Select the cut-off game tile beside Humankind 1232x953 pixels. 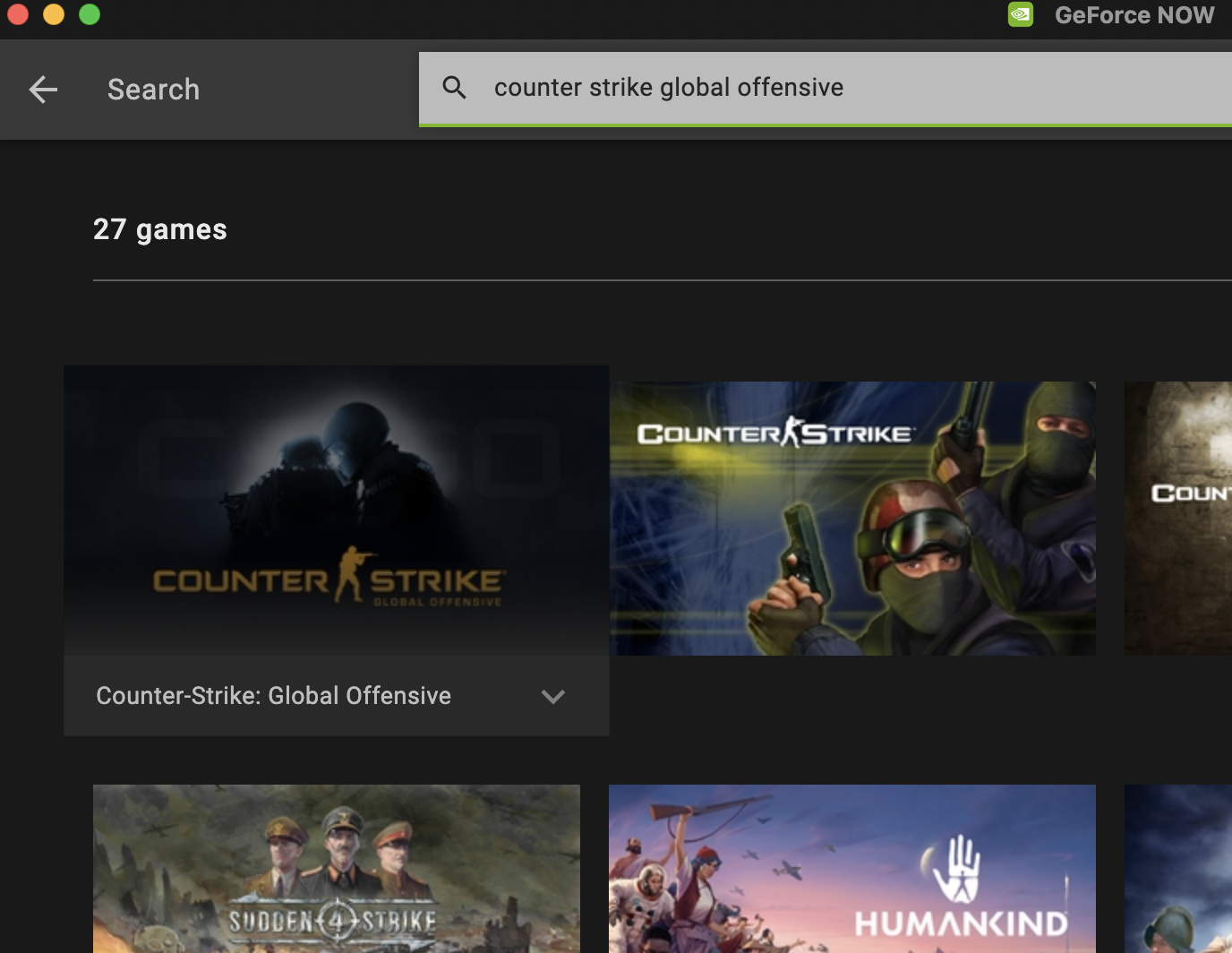(1178, 869)
